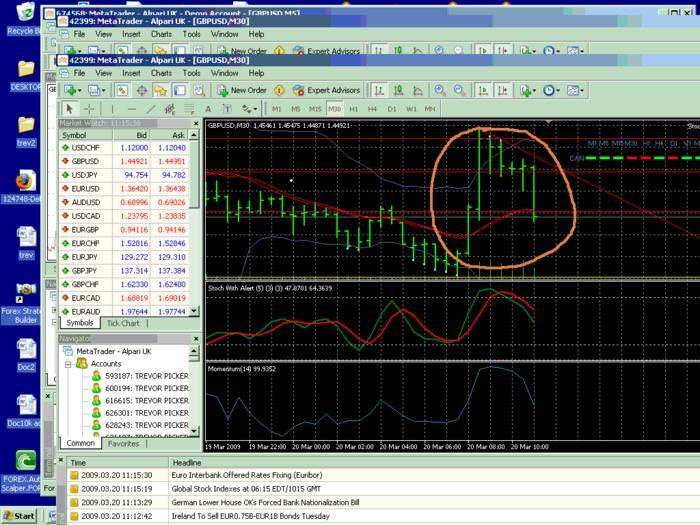Click New Order button in front window
This screenshot has height=525, width=700.
242,90
